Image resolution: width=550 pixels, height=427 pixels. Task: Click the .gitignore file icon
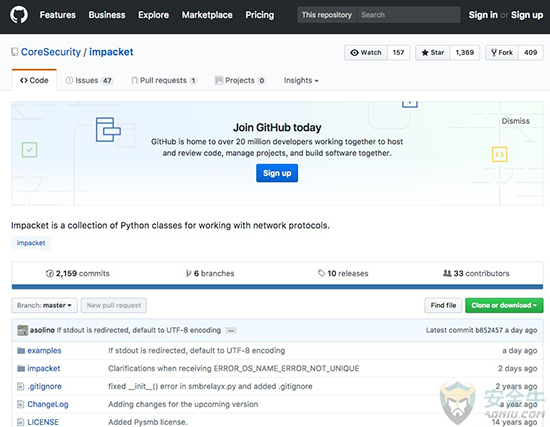pyautogui.click(x=21, y=386)
